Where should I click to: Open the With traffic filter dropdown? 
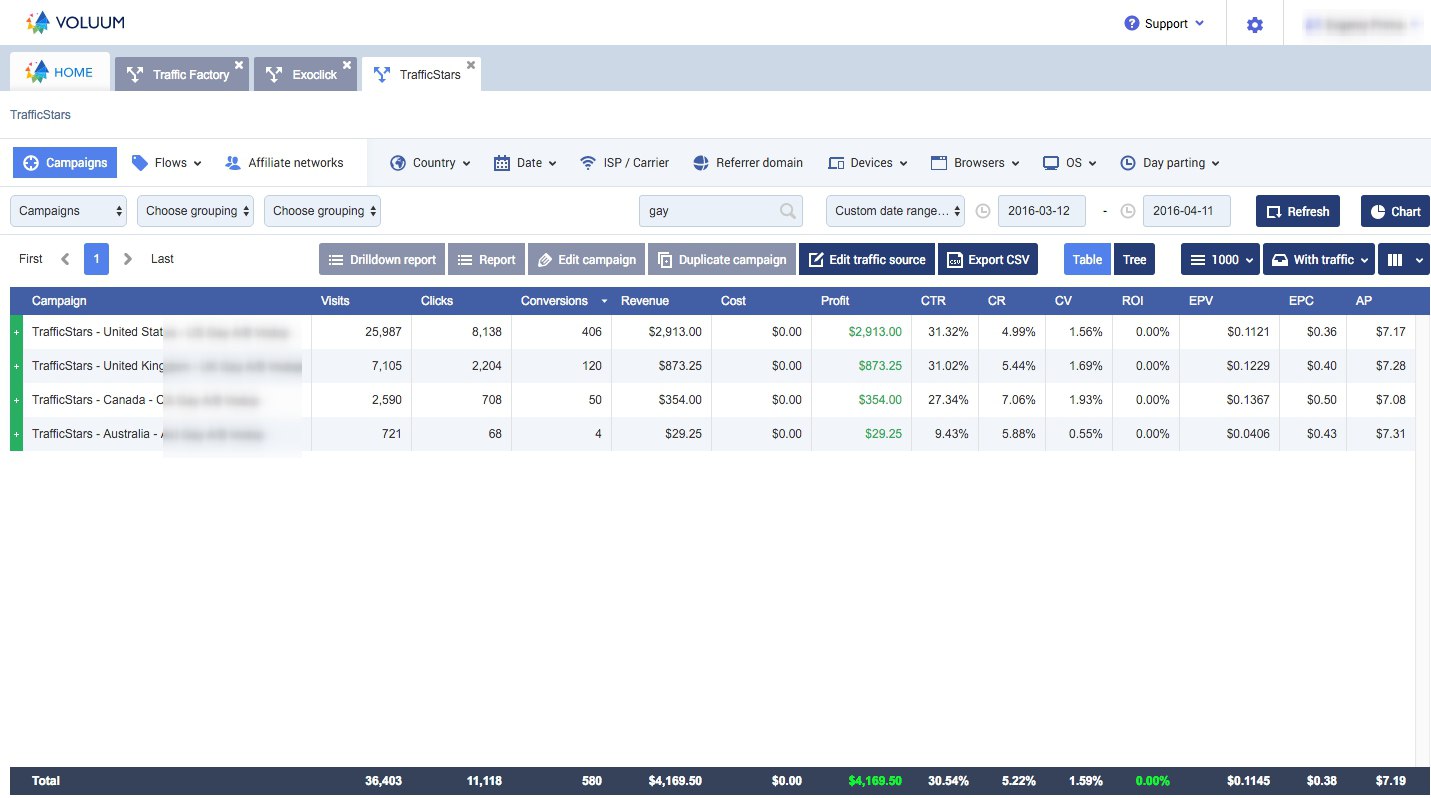(x=1319, y=259)
